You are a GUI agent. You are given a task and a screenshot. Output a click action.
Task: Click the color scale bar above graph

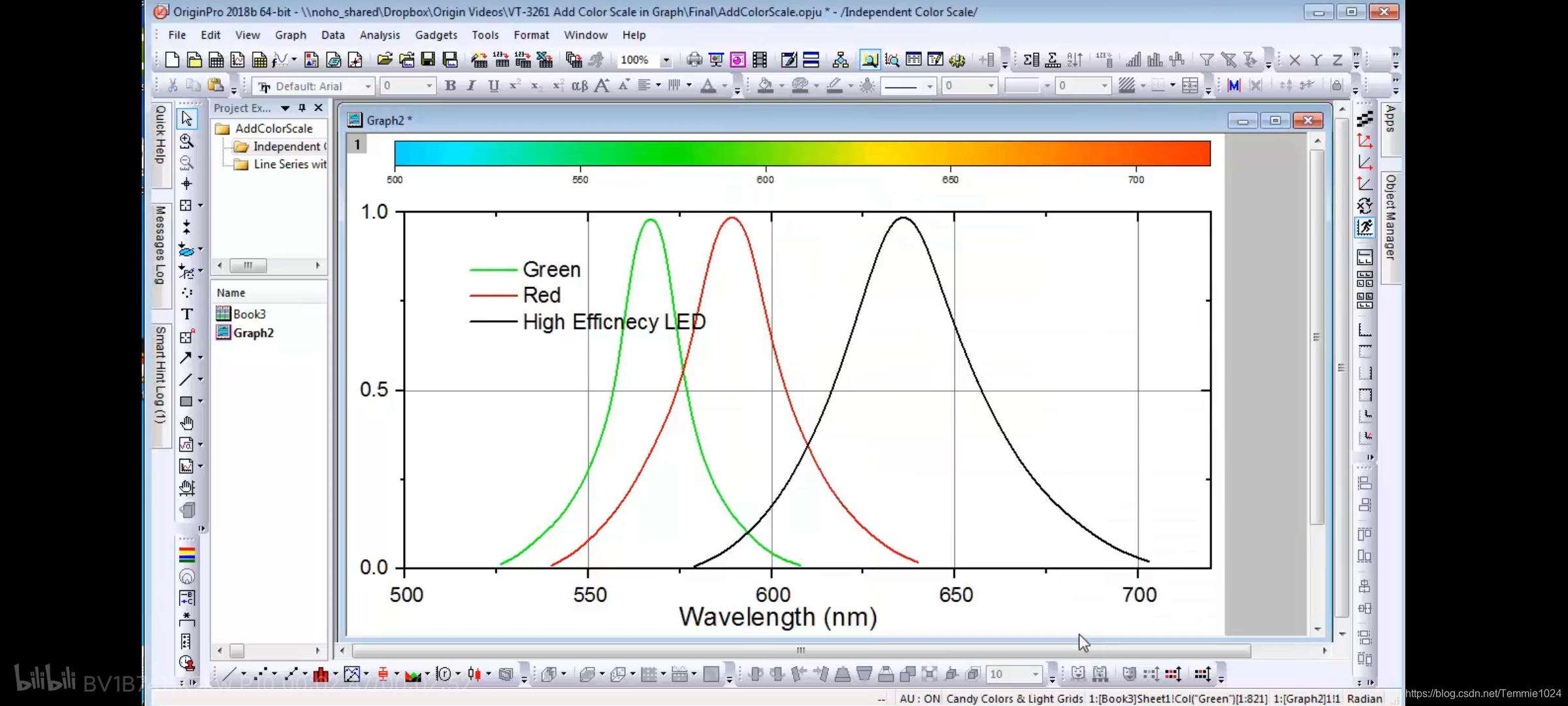(802, 153)
